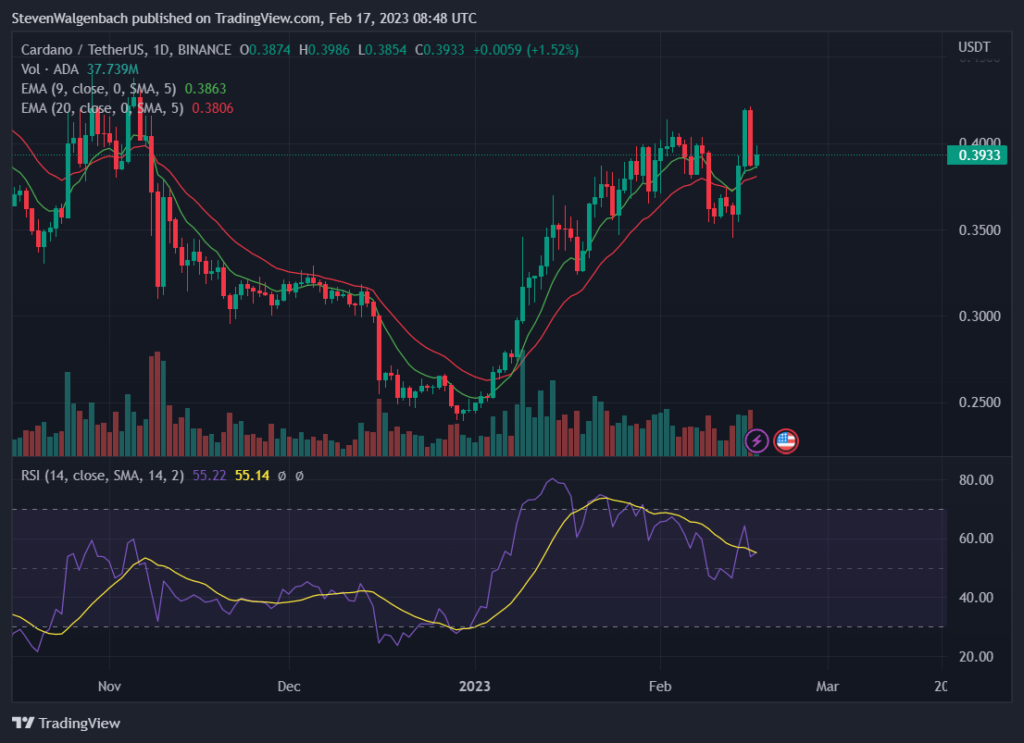The width and height of the screenshot is (1024, 743).
Task: Click the current price label 0.3933
Action: (977, 155)
